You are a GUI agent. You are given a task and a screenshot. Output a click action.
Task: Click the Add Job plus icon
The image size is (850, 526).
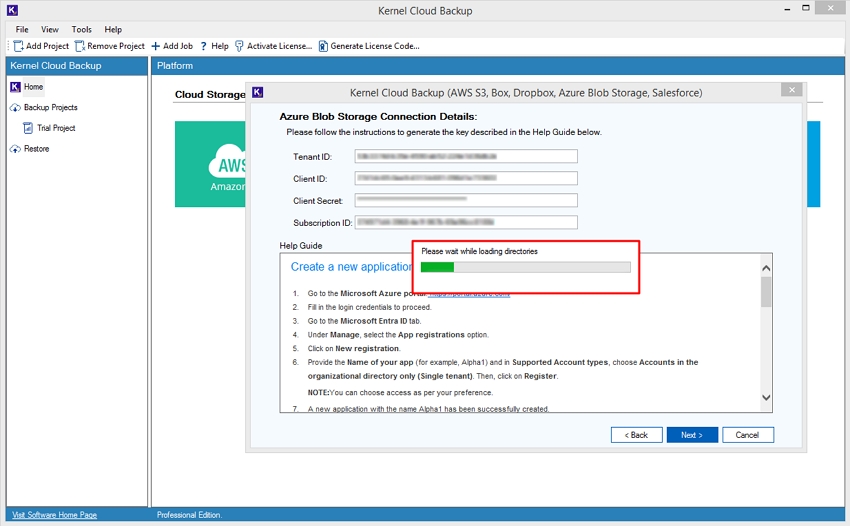point(156,46)
